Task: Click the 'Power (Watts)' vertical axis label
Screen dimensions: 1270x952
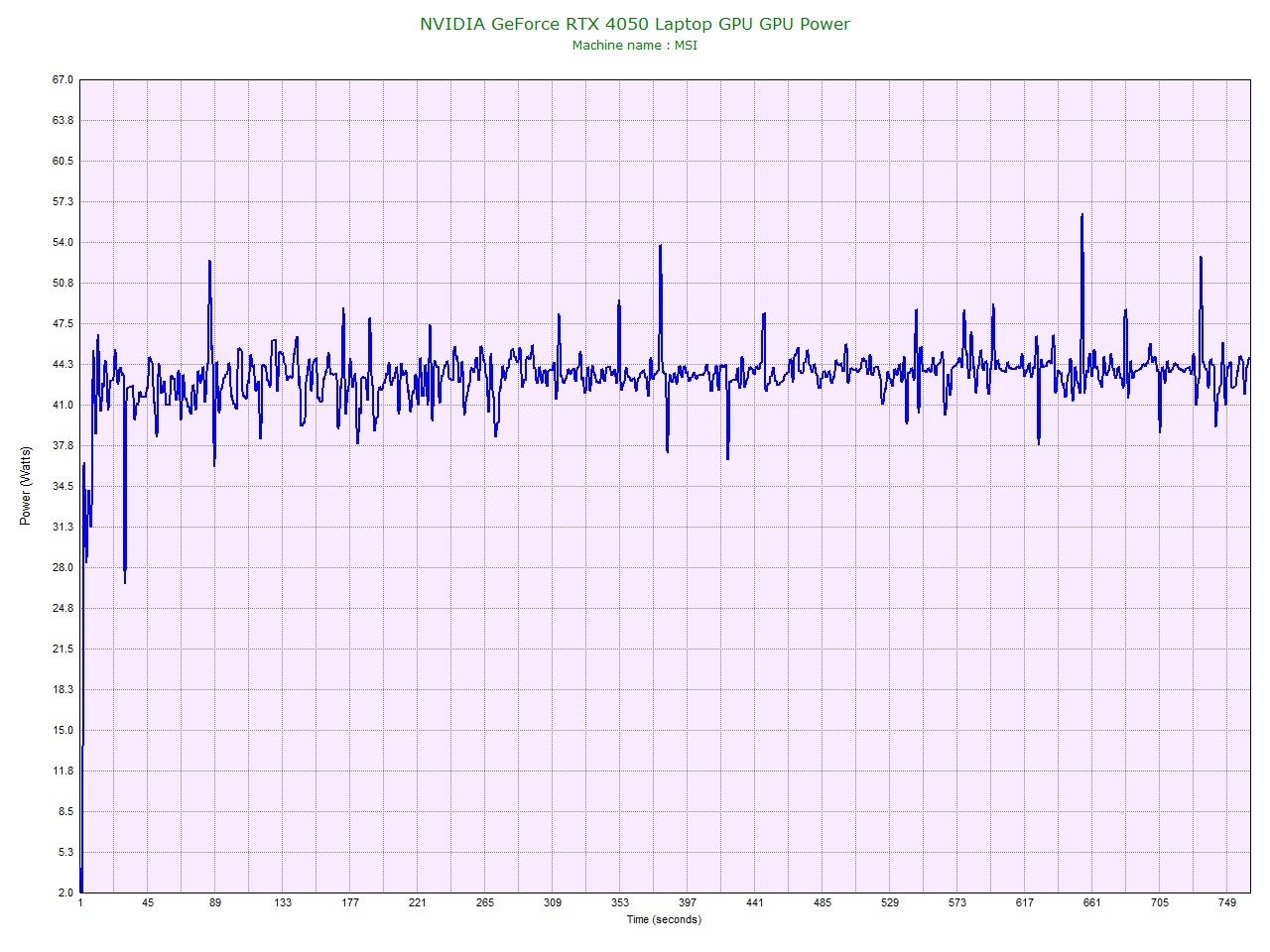Action: click(25, 486)
